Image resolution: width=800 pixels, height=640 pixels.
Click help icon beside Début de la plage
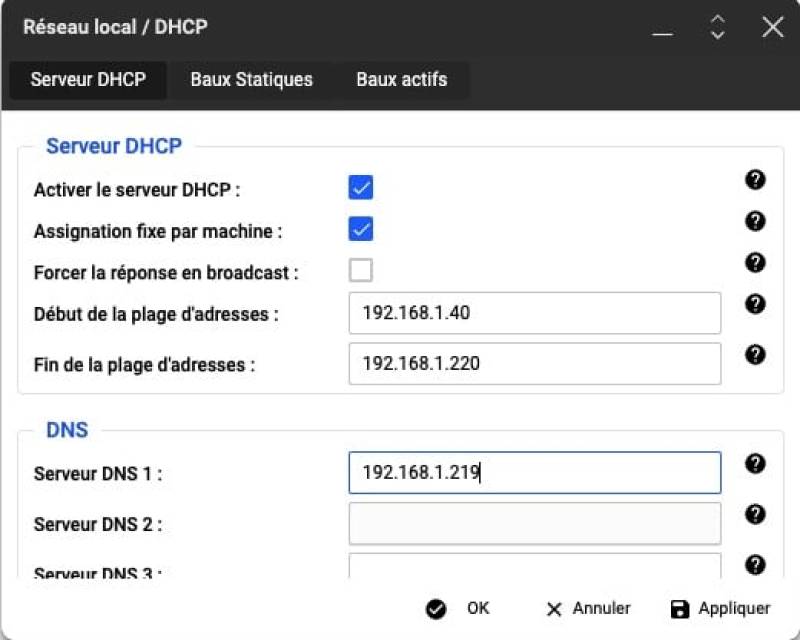[756, 304]
